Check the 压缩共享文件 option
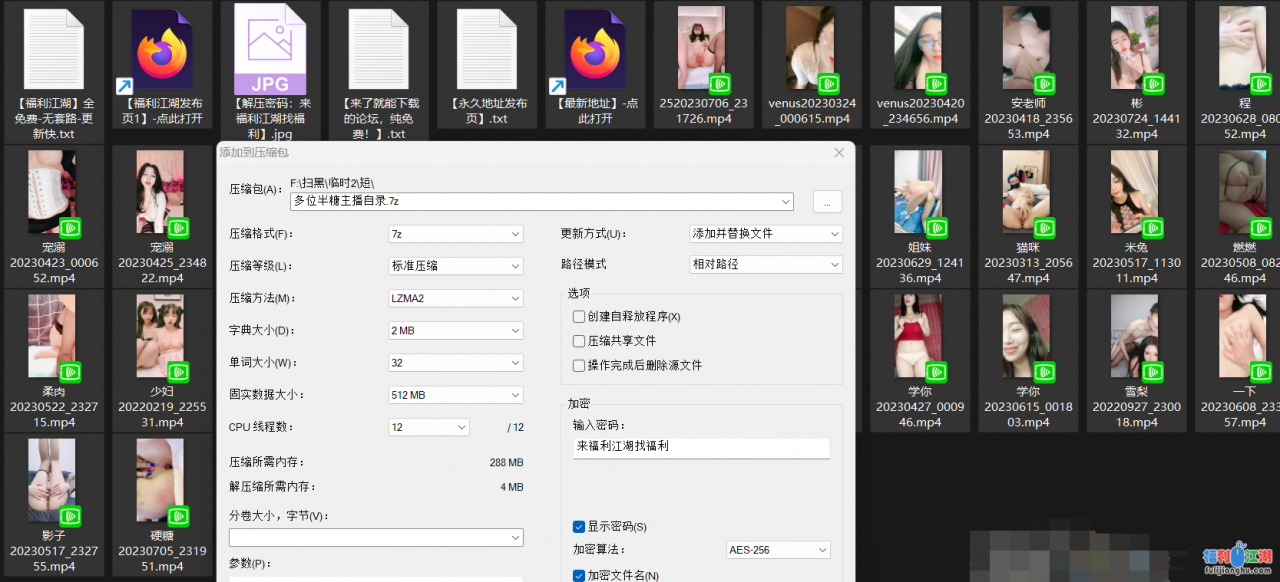 click(579, 341)
